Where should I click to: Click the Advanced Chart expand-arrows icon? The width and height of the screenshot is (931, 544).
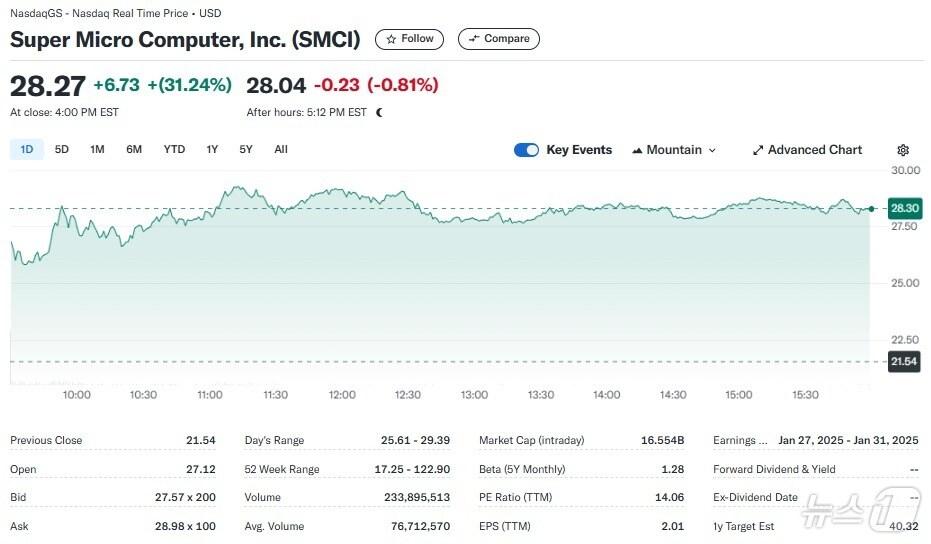tap(758, 150)
